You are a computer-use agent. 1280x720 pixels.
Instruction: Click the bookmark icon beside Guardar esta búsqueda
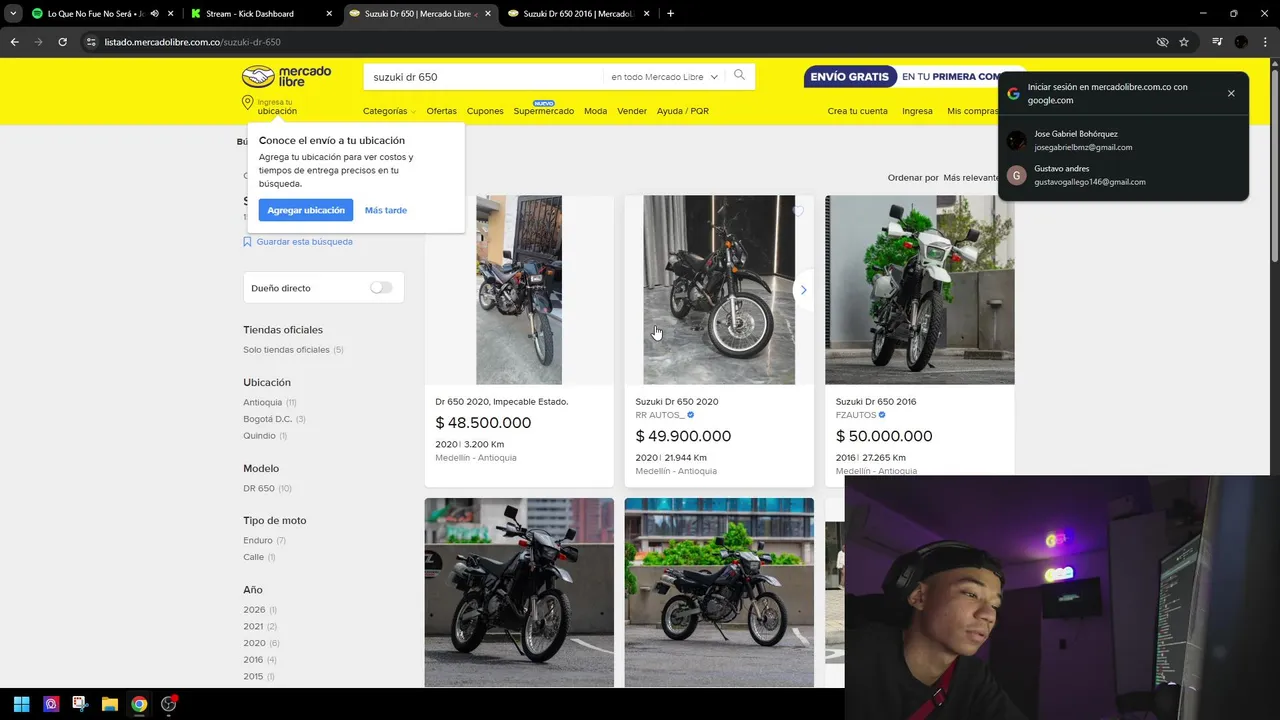[247, 242]
